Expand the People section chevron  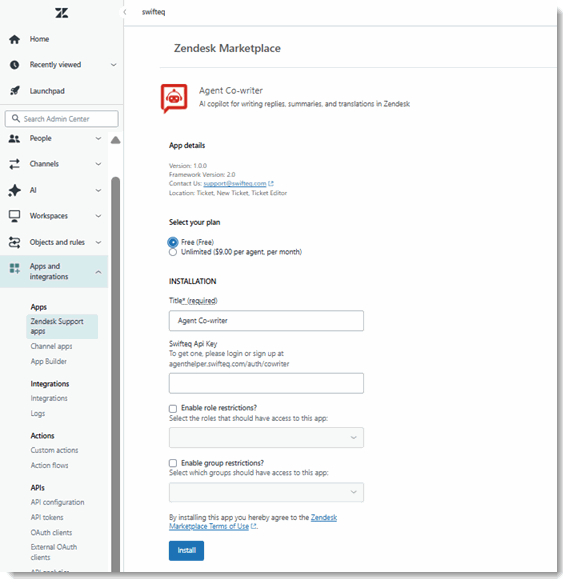click(98, 139)
